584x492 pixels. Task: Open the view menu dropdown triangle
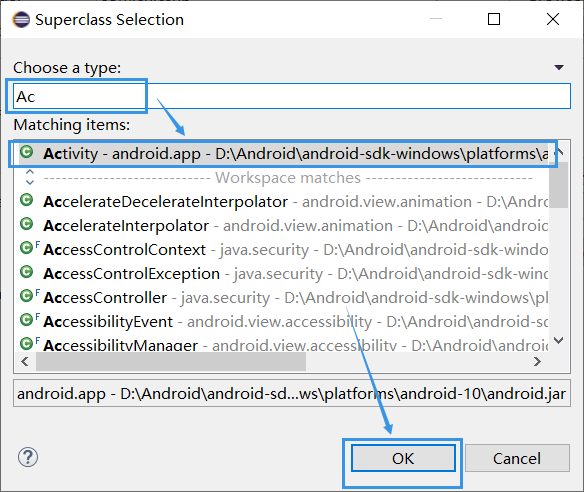(x=559, y=67)
